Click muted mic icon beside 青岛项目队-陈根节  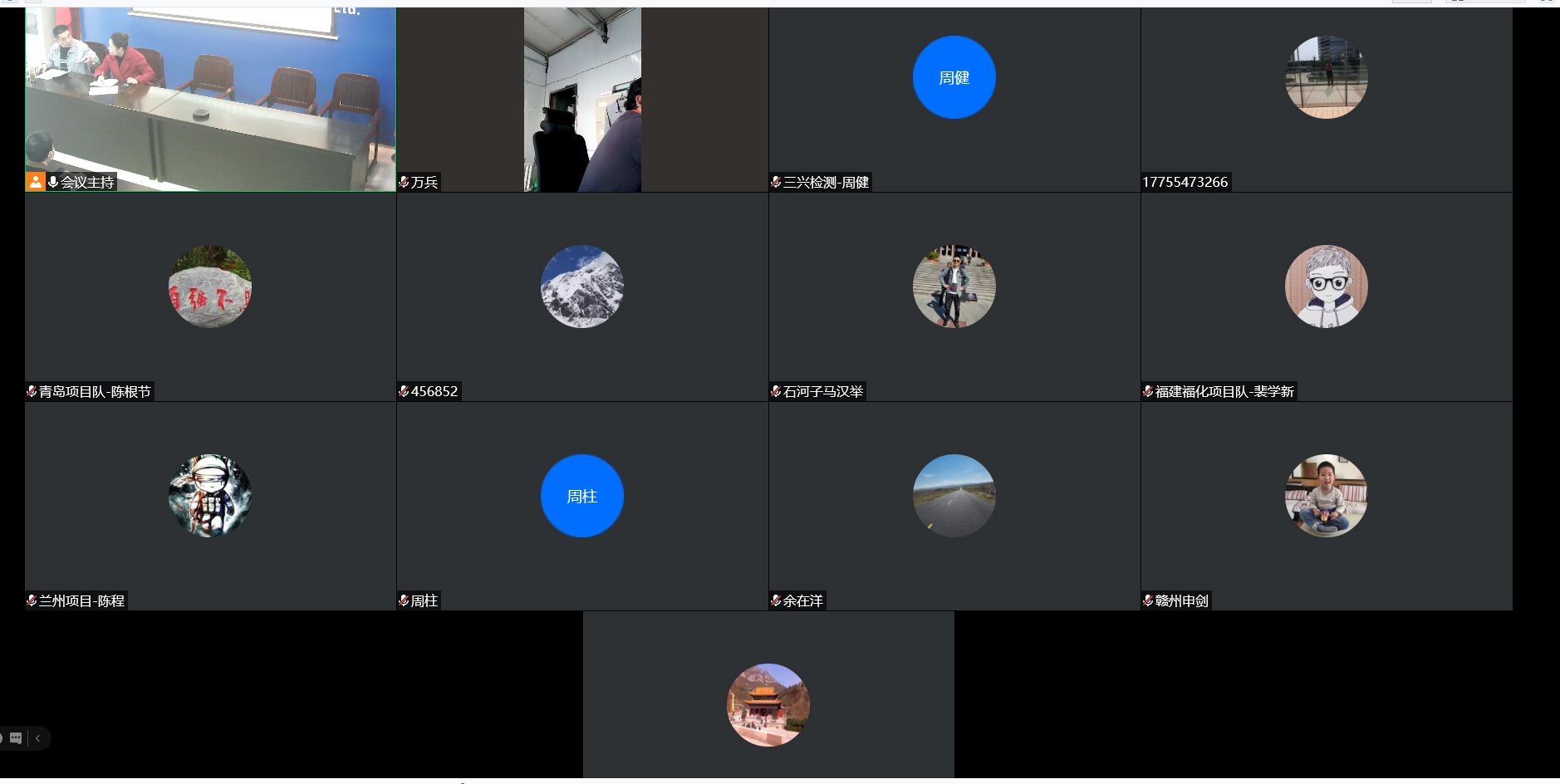[32, 391]
